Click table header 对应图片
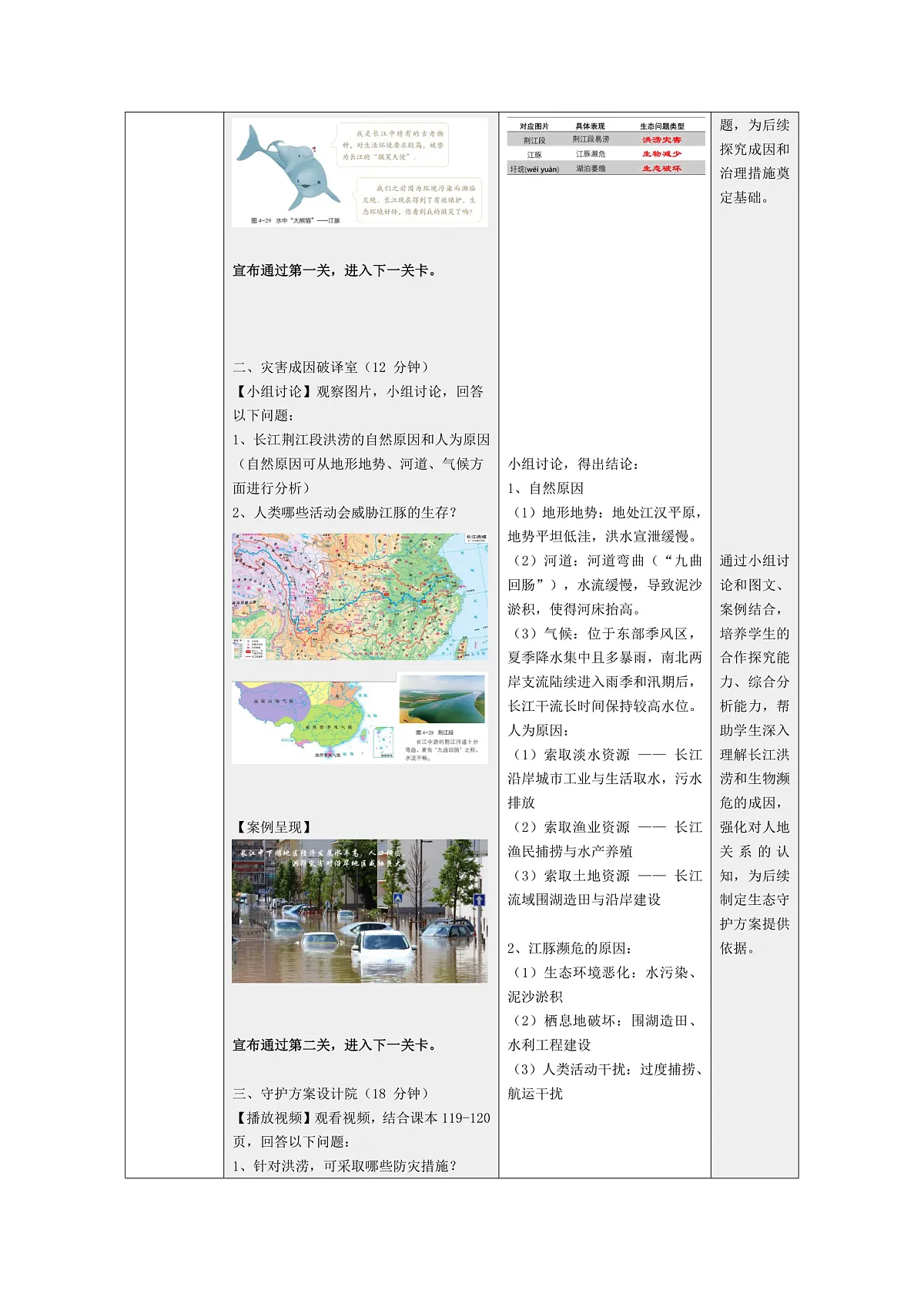Viewport: 924px width, 1307px height. [534, 126]
